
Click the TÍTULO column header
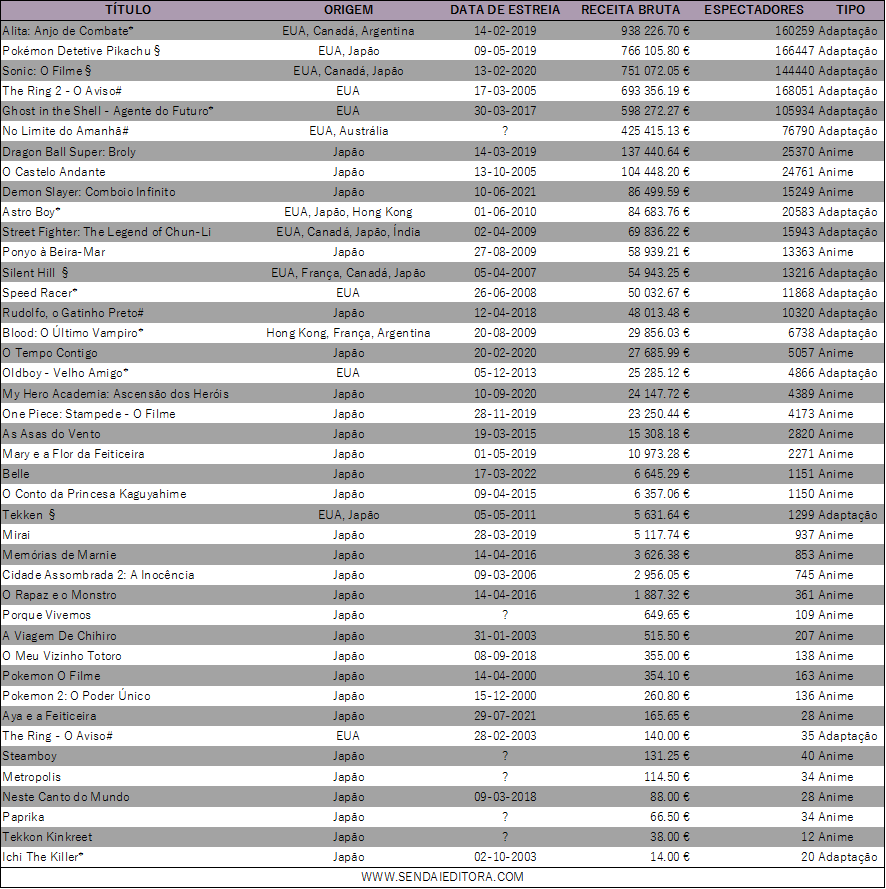click(128, 10)
